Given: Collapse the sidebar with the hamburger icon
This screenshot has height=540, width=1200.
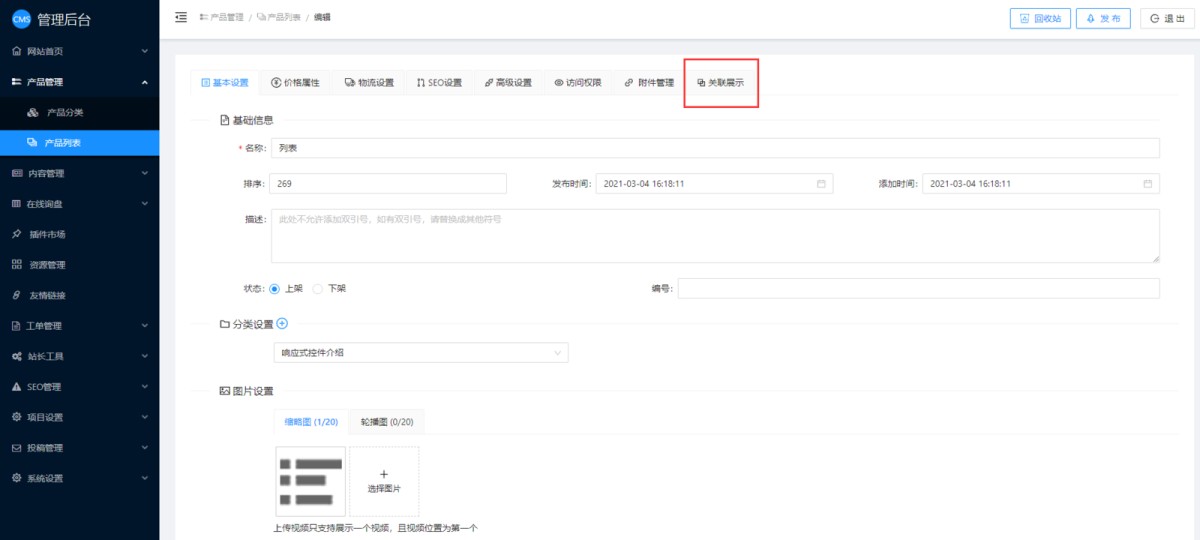Looking at the screenshot, I should (x=181, y=17).
